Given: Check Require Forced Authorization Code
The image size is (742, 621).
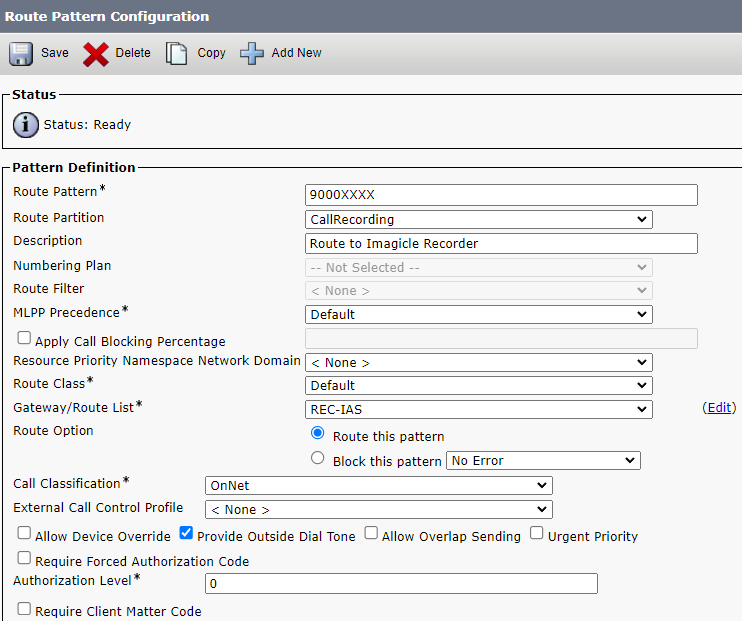Looking at the screenshot, I should [24, 559].
